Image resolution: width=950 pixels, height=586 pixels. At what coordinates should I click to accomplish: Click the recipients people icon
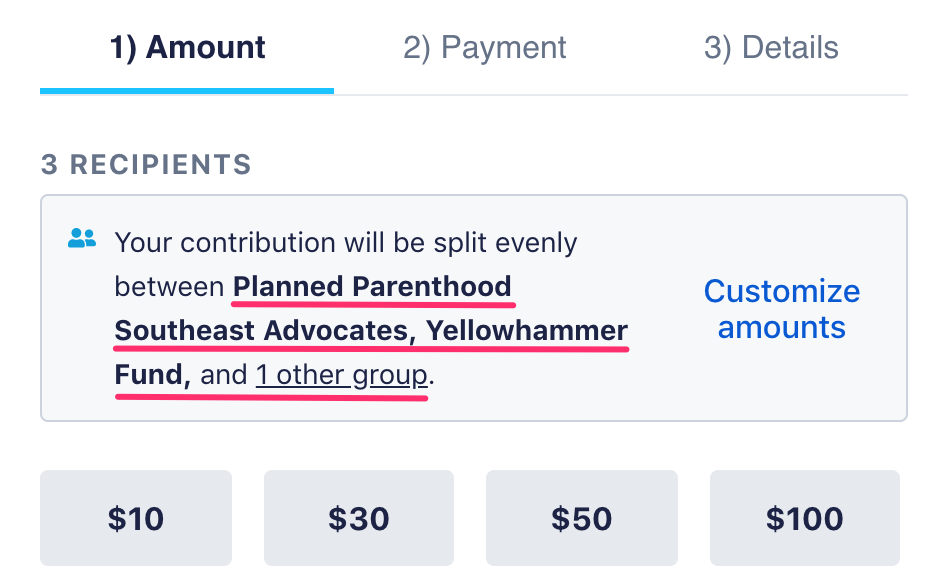coord(82,238)
